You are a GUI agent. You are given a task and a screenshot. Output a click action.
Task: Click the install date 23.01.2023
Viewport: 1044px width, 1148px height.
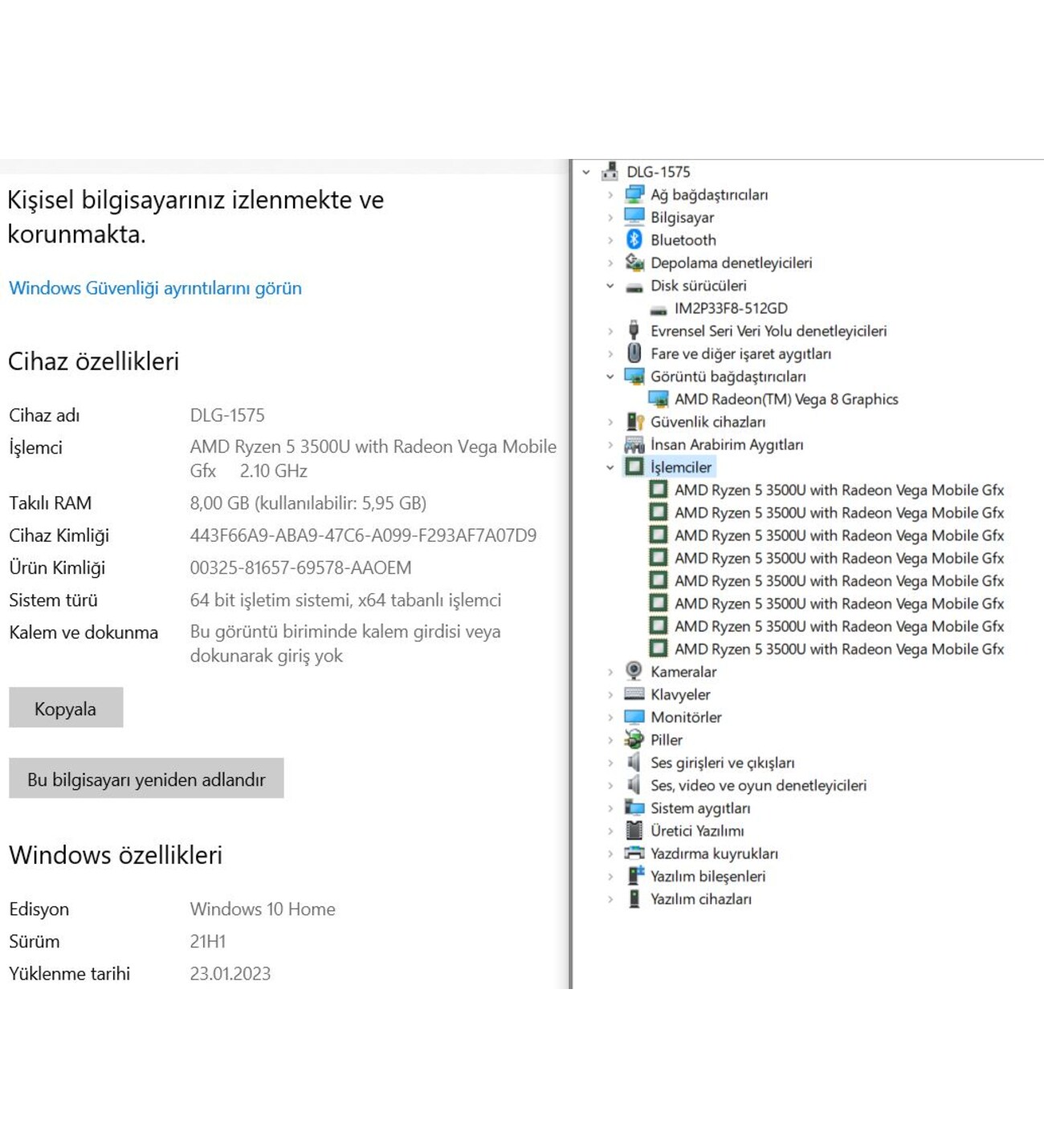(x=230, y=973)
